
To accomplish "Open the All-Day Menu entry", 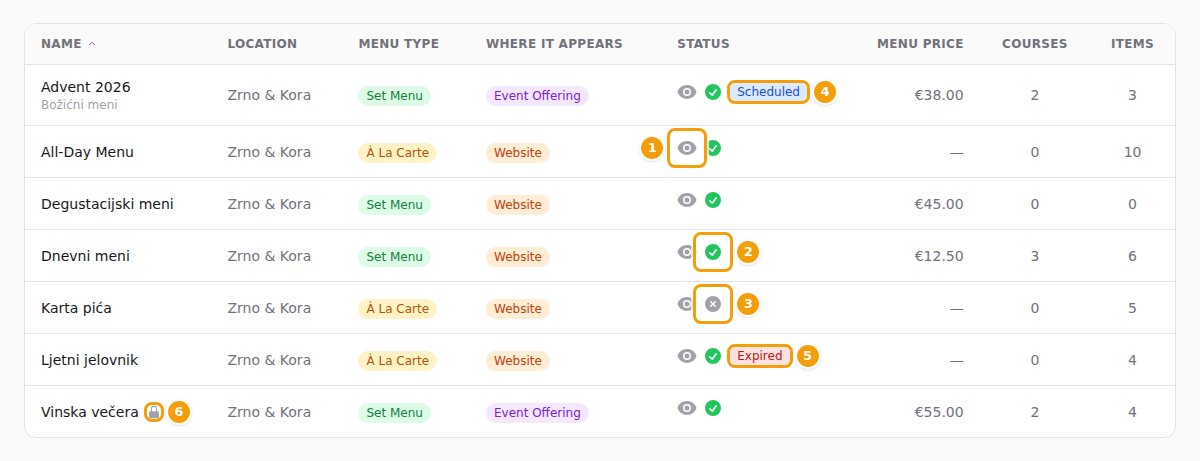I will point(87,152).
